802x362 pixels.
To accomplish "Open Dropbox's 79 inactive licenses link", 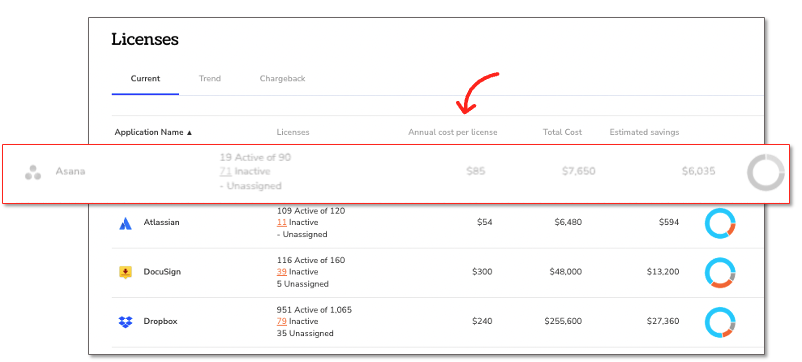I will (x=282, y=322).
